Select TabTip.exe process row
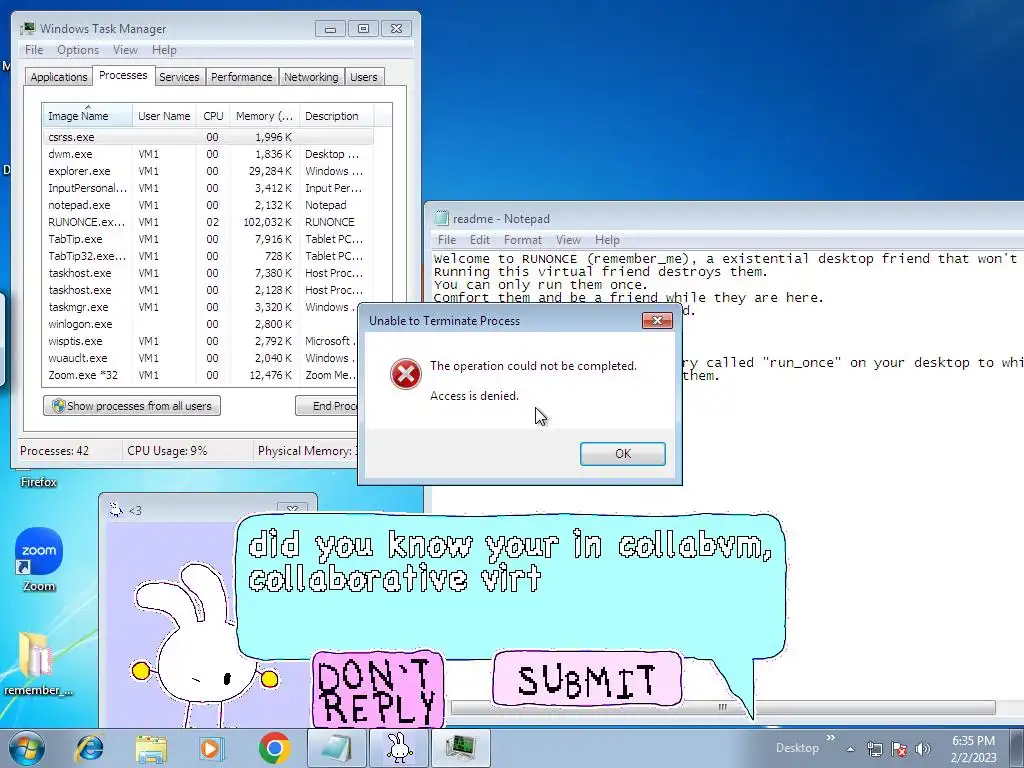The width and height of the screenshot is (1024, 768). [x=208, y=239]
